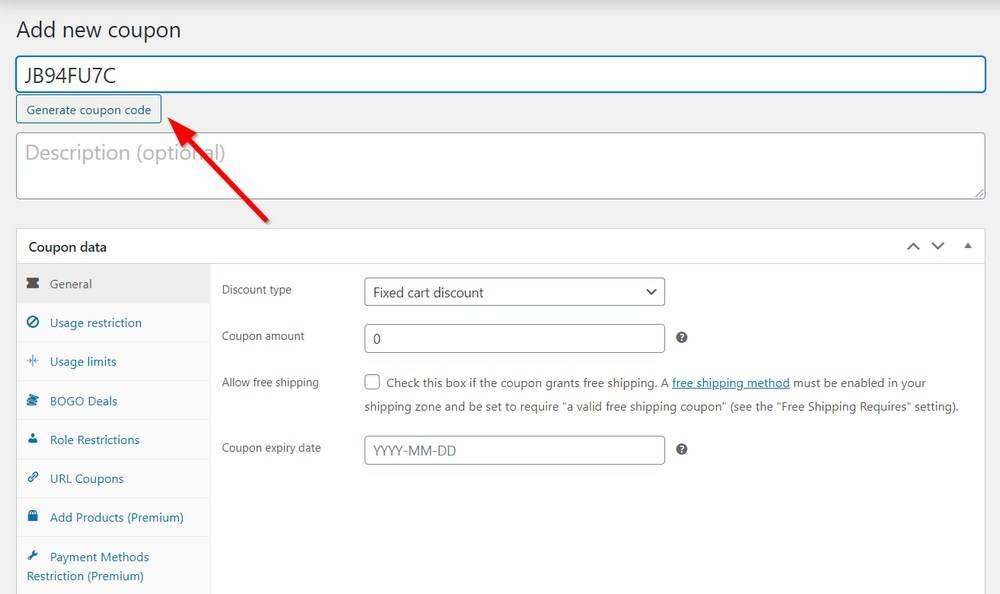Image resolution: width=1000 pixels, height=594 pixels.
Task: Click help icon beside Coupon expiry date
Action: 682,450
